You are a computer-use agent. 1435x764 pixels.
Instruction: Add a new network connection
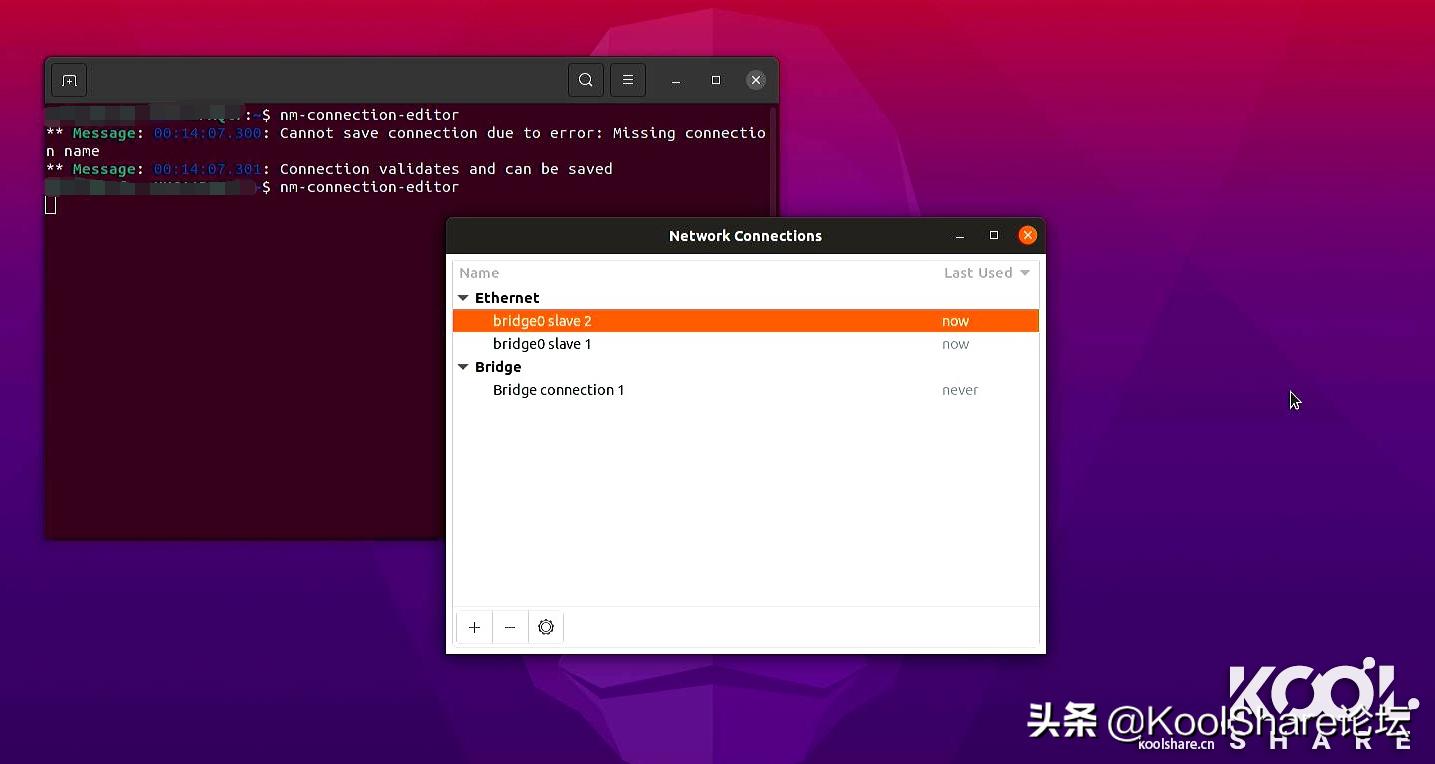pos(474,627)
